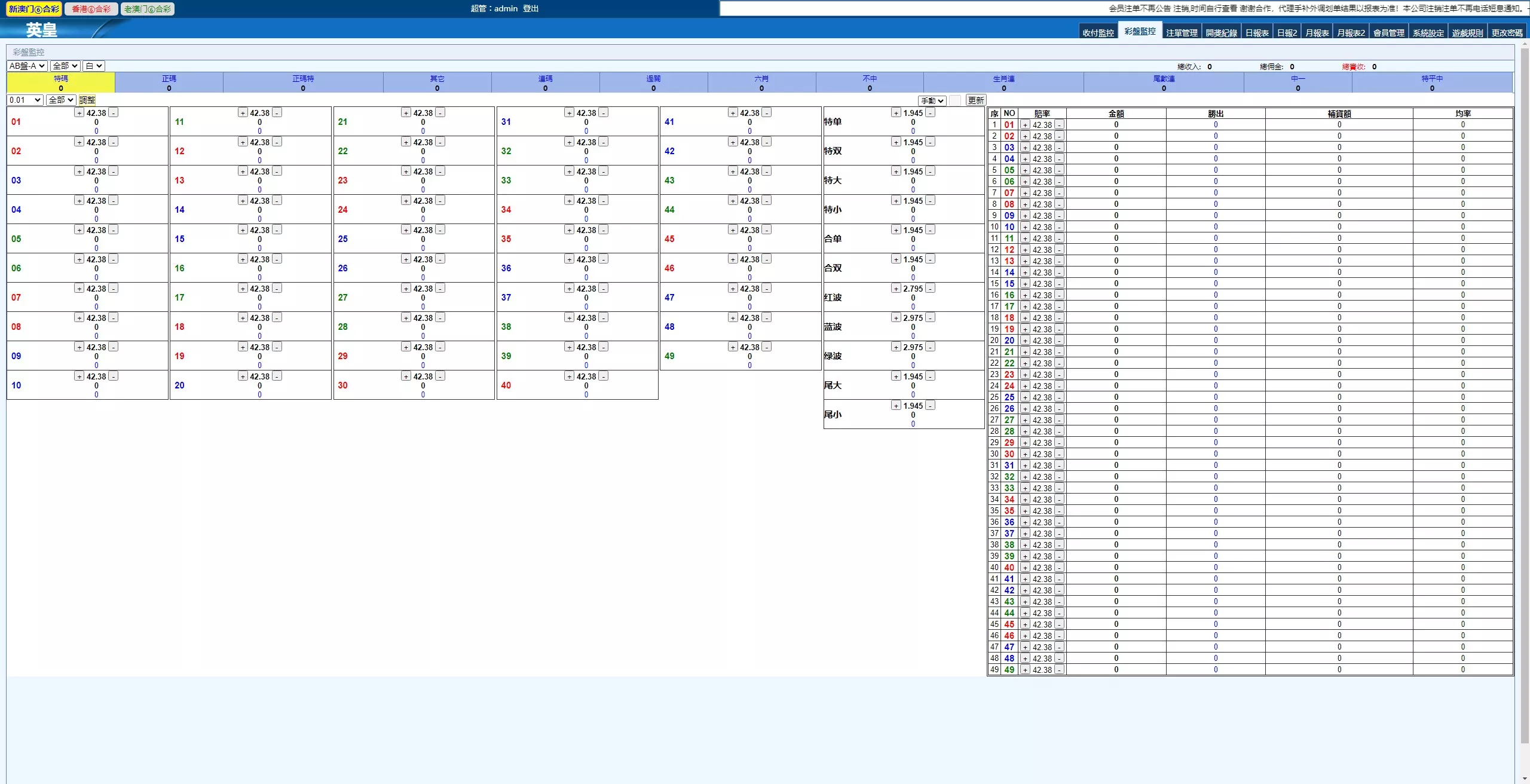This screenshot has height=784, width=1530.
Task: Switch to 香港⑥合彩 lottery
Action: pyautogui.click(x=91, y=9)
